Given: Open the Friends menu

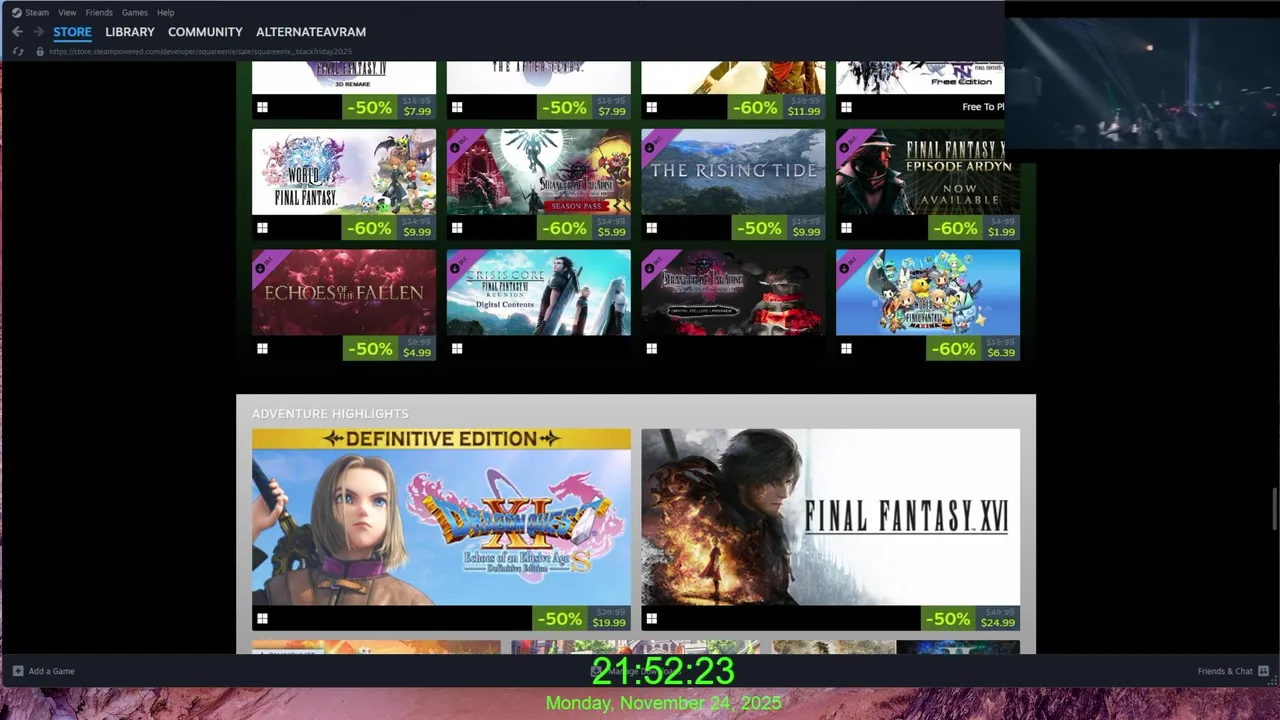Looking at the screenshot, I should pos(99,13).
